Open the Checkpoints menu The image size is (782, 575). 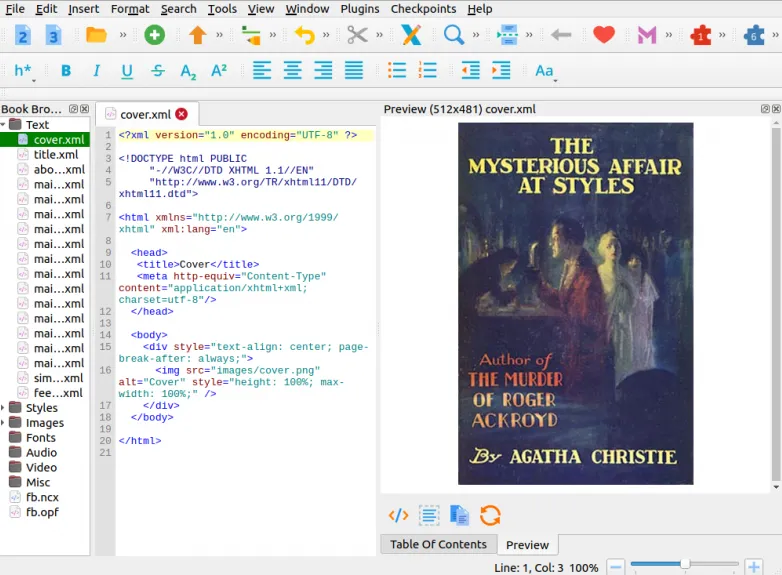[423, 9]
